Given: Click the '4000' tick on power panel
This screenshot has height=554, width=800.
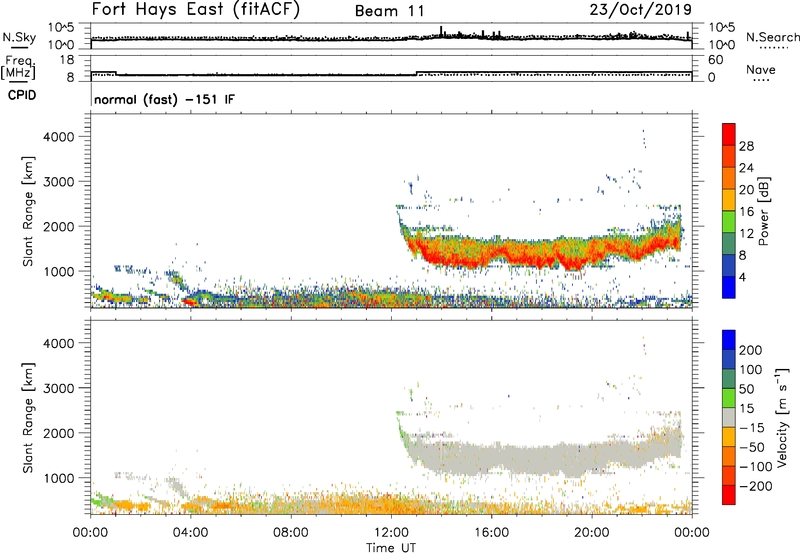Looking at the screenshot, I should click(58, 137).
